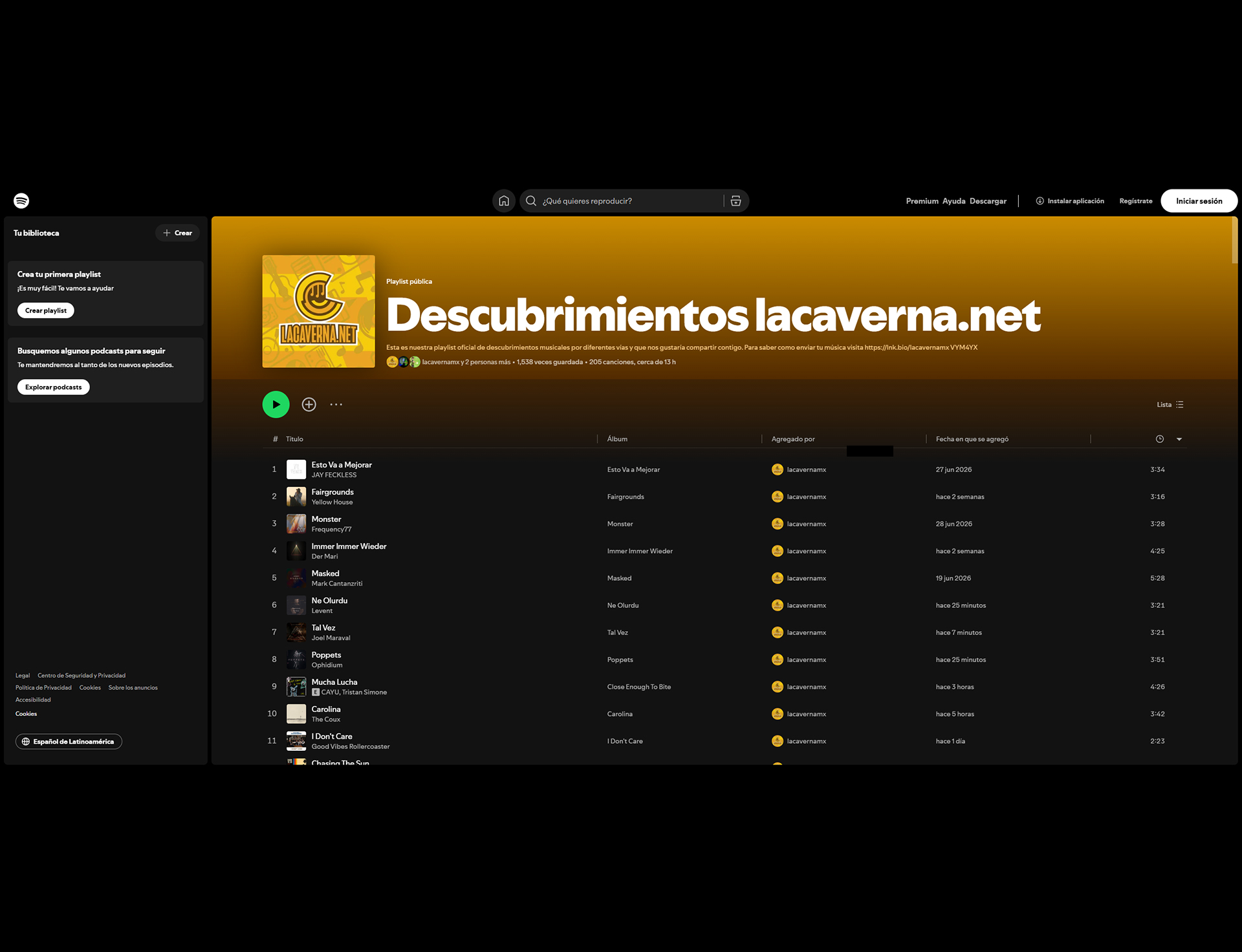
Task: Sort by Título column header
Action: (x=294, y=439)
